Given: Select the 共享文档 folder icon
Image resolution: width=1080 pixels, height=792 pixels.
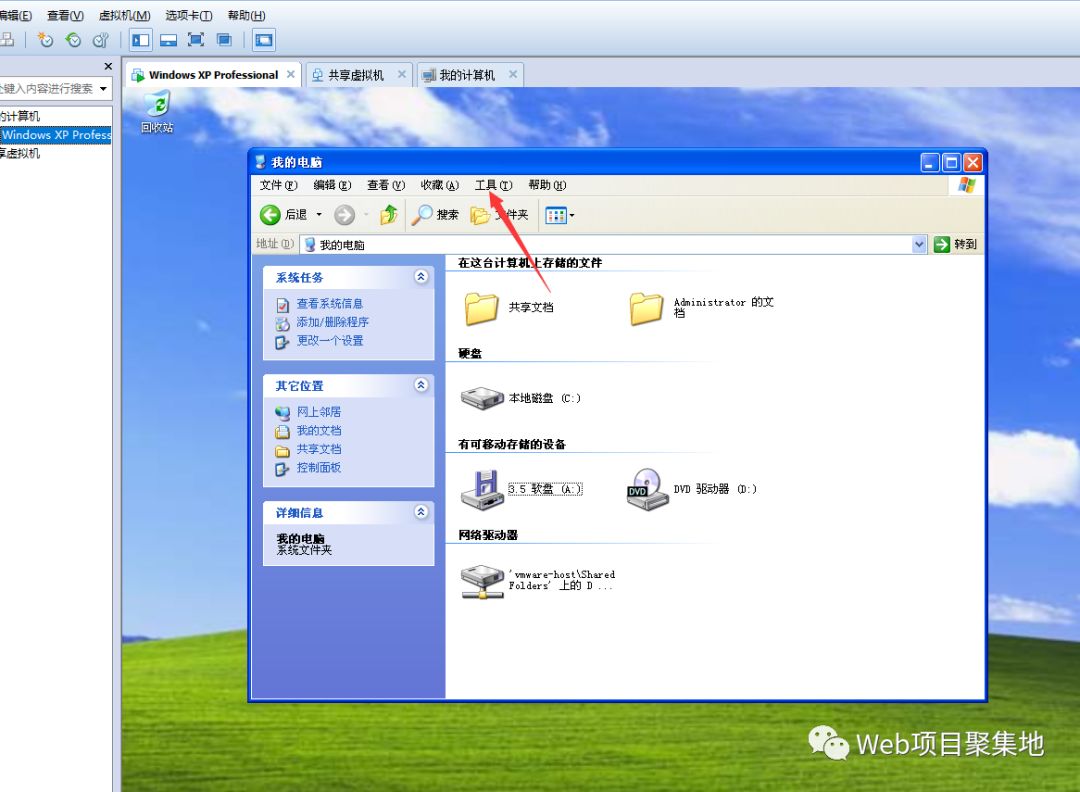Looking at the screenshot, I should (481, 308).
